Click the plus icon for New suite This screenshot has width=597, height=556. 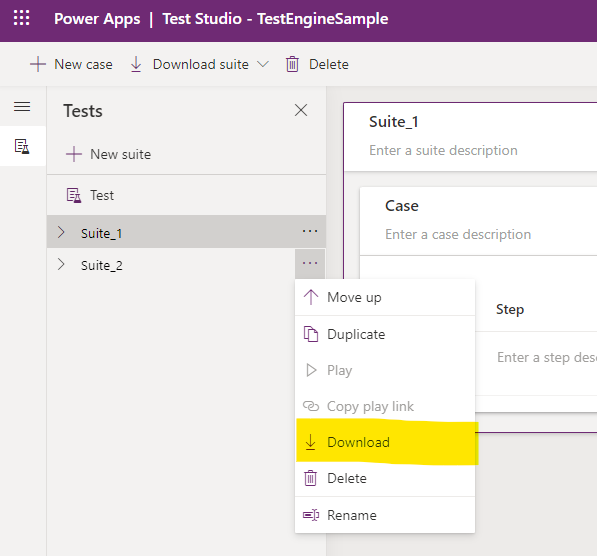pyautogui.click(x=74, y=154)
